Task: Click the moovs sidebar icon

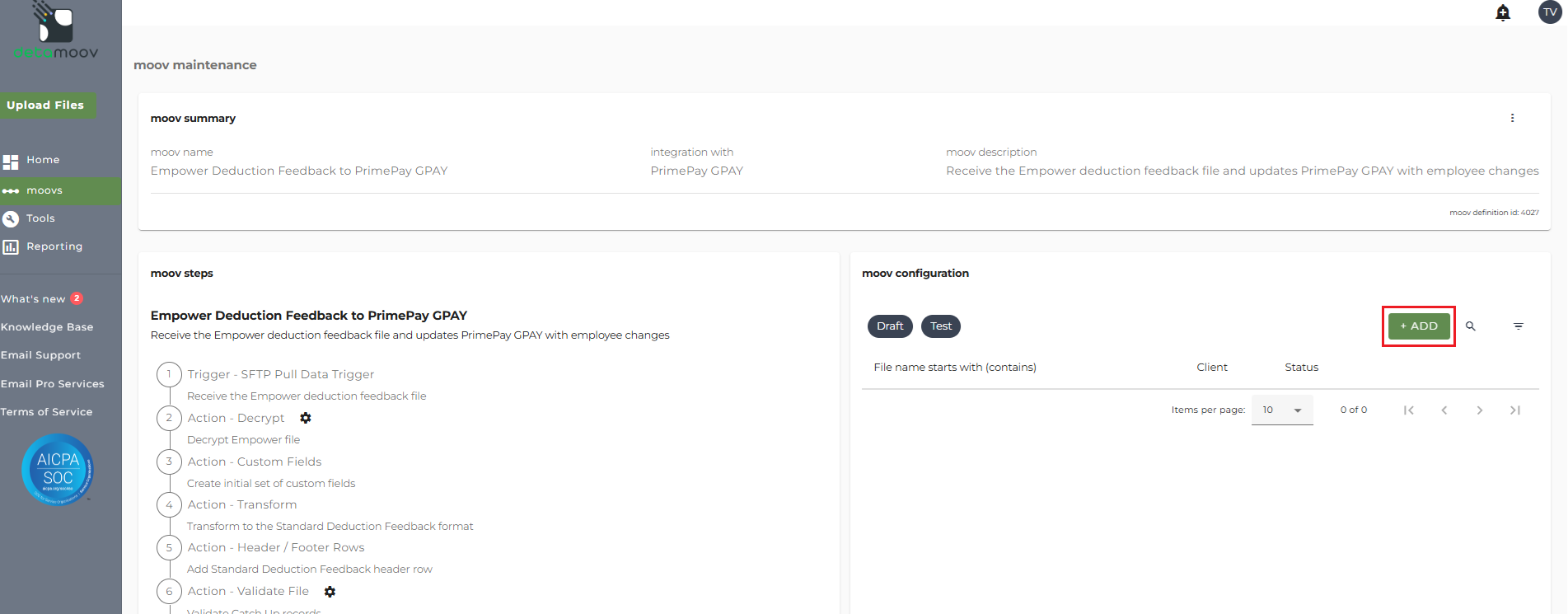Action: (x=11, y=191)
